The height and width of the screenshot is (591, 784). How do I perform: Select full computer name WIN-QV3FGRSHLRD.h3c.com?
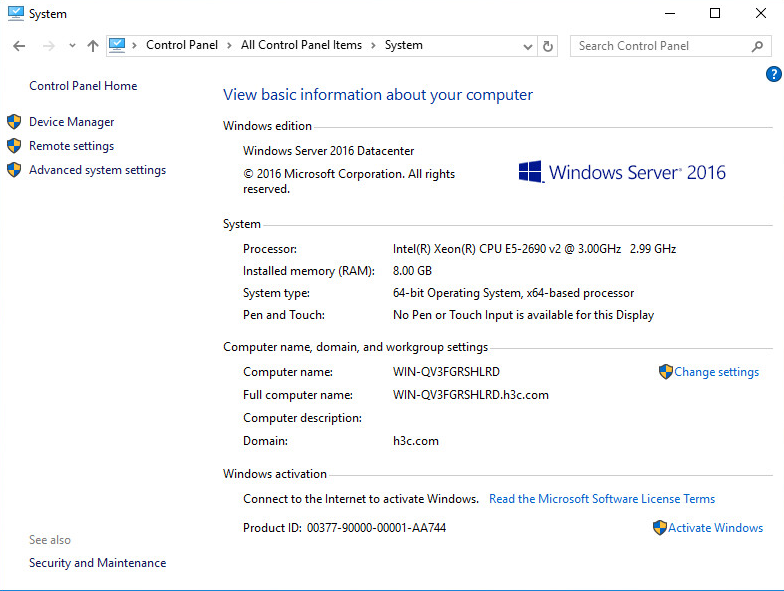(471, 395)
